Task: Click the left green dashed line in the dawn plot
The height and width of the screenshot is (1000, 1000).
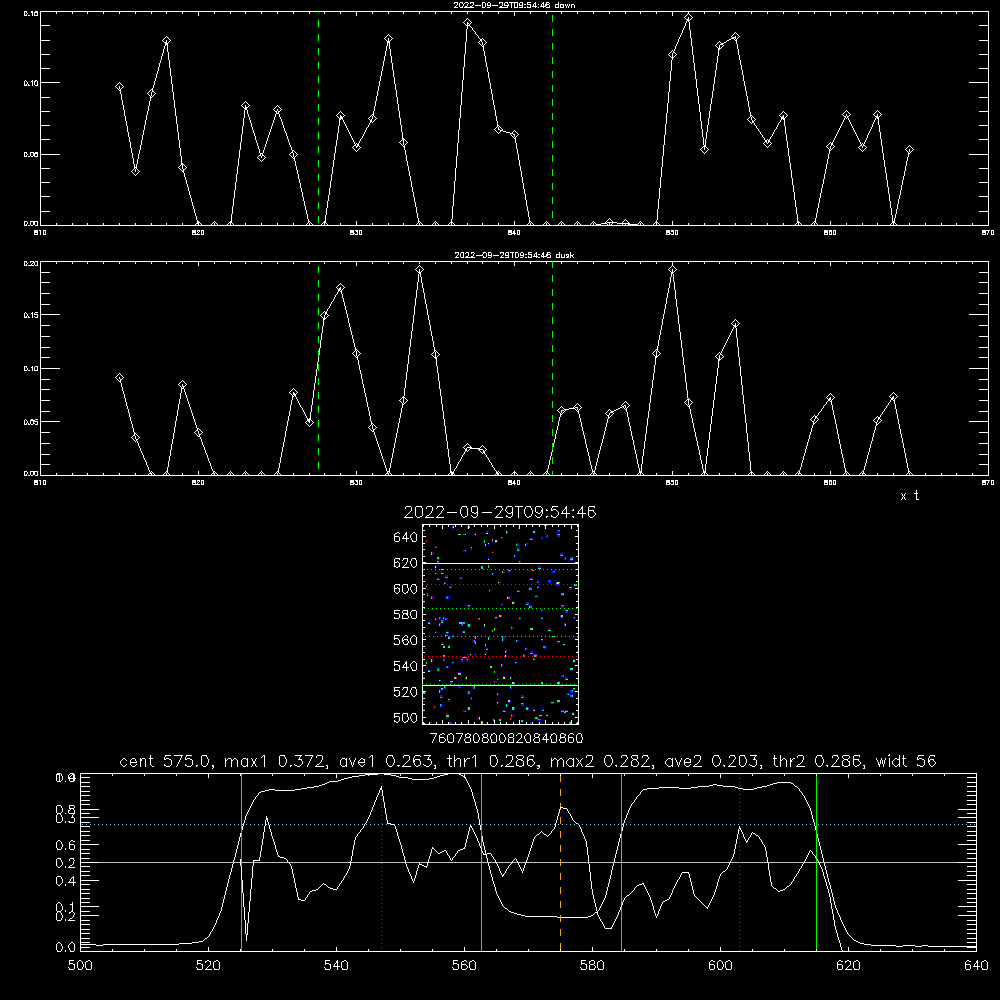Action: pos(318,118)
